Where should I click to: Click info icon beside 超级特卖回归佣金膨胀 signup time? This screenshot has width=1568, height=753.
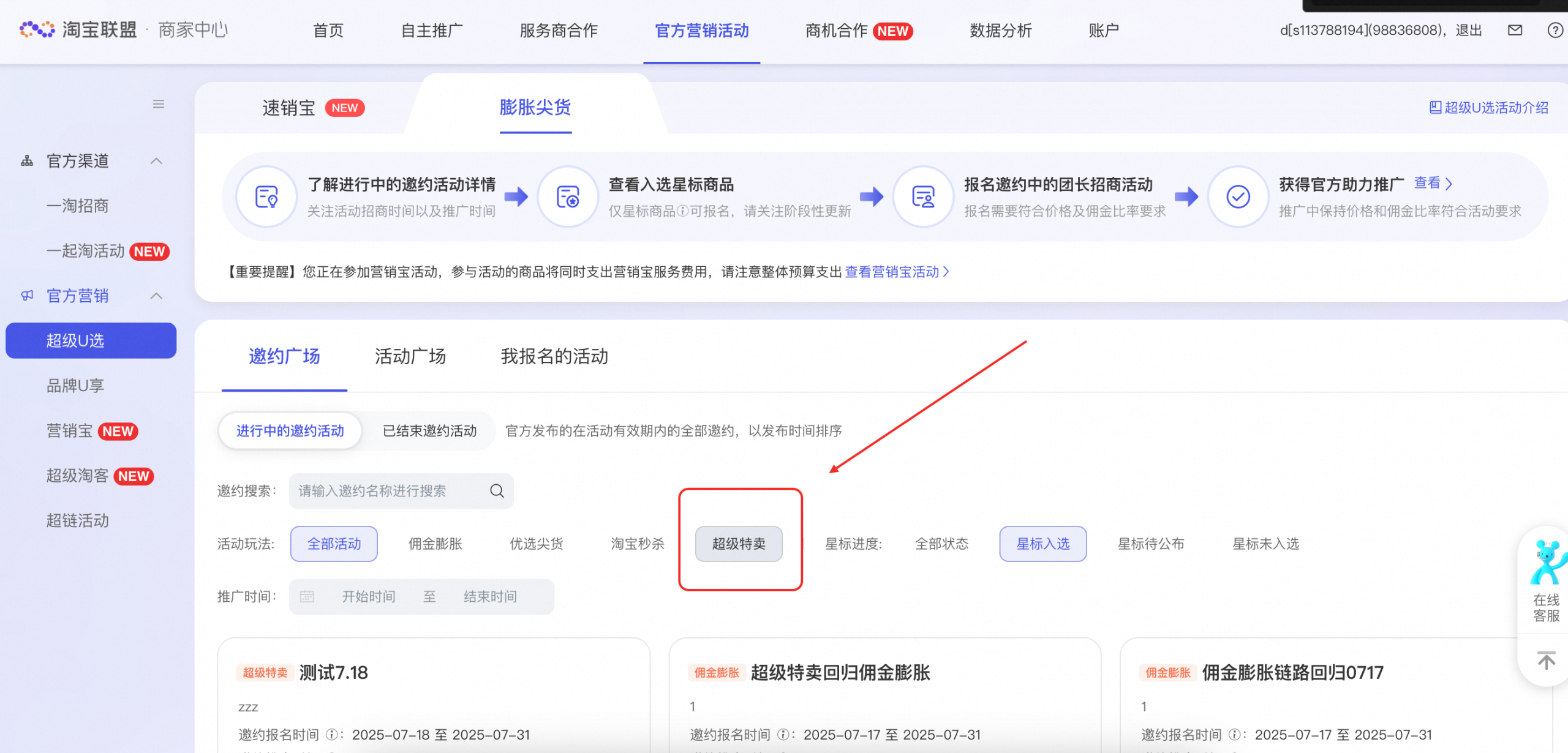[x=783, y=735]
